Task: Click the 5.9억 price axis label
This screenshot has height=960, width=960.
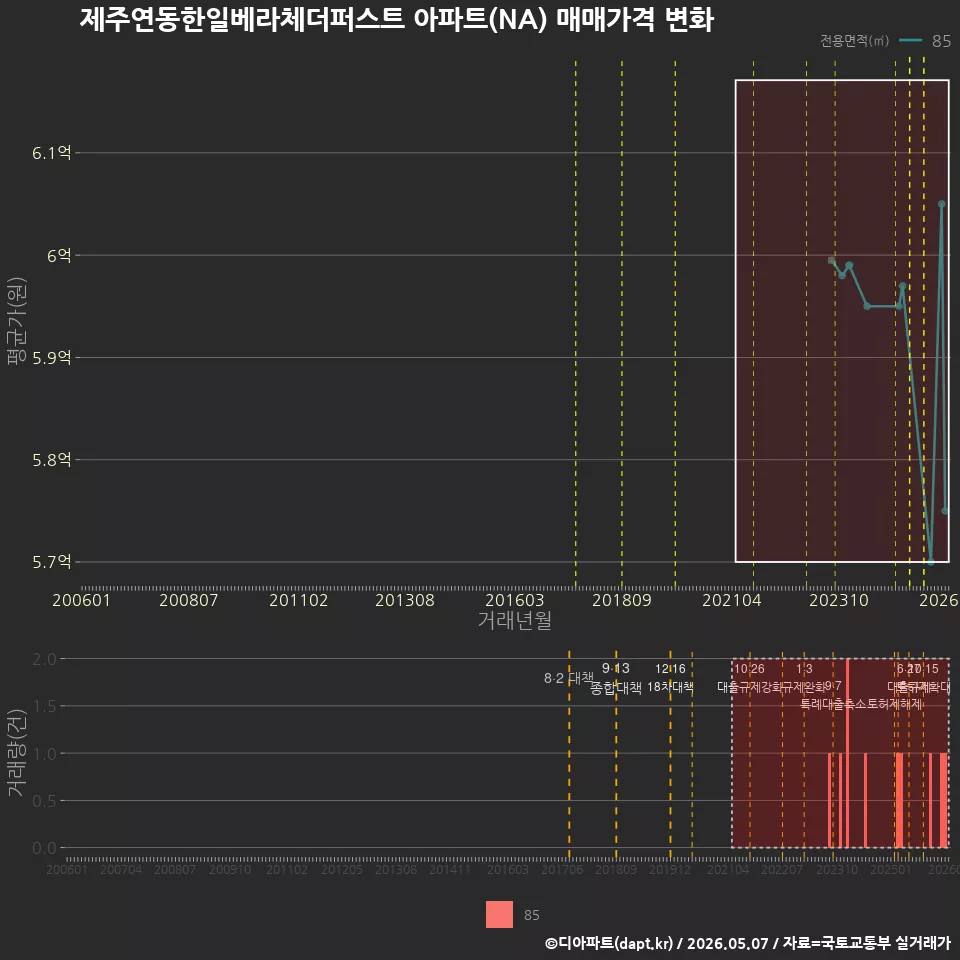Action: point(51,358)
